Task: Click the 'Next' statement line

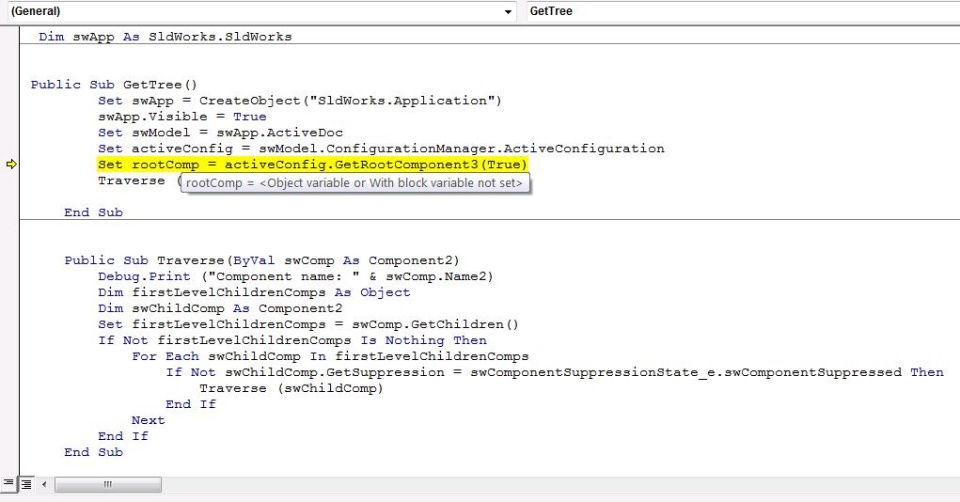Action: 148,420
